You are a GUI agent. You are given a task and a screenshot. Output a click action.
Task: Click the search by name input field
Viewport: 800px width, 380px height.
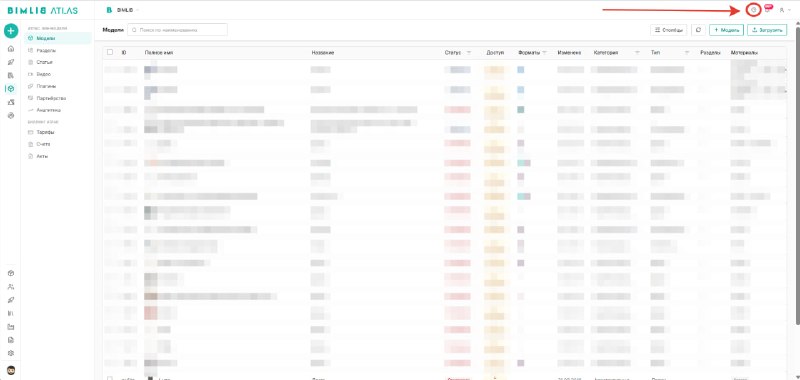[x=177, y=30]
